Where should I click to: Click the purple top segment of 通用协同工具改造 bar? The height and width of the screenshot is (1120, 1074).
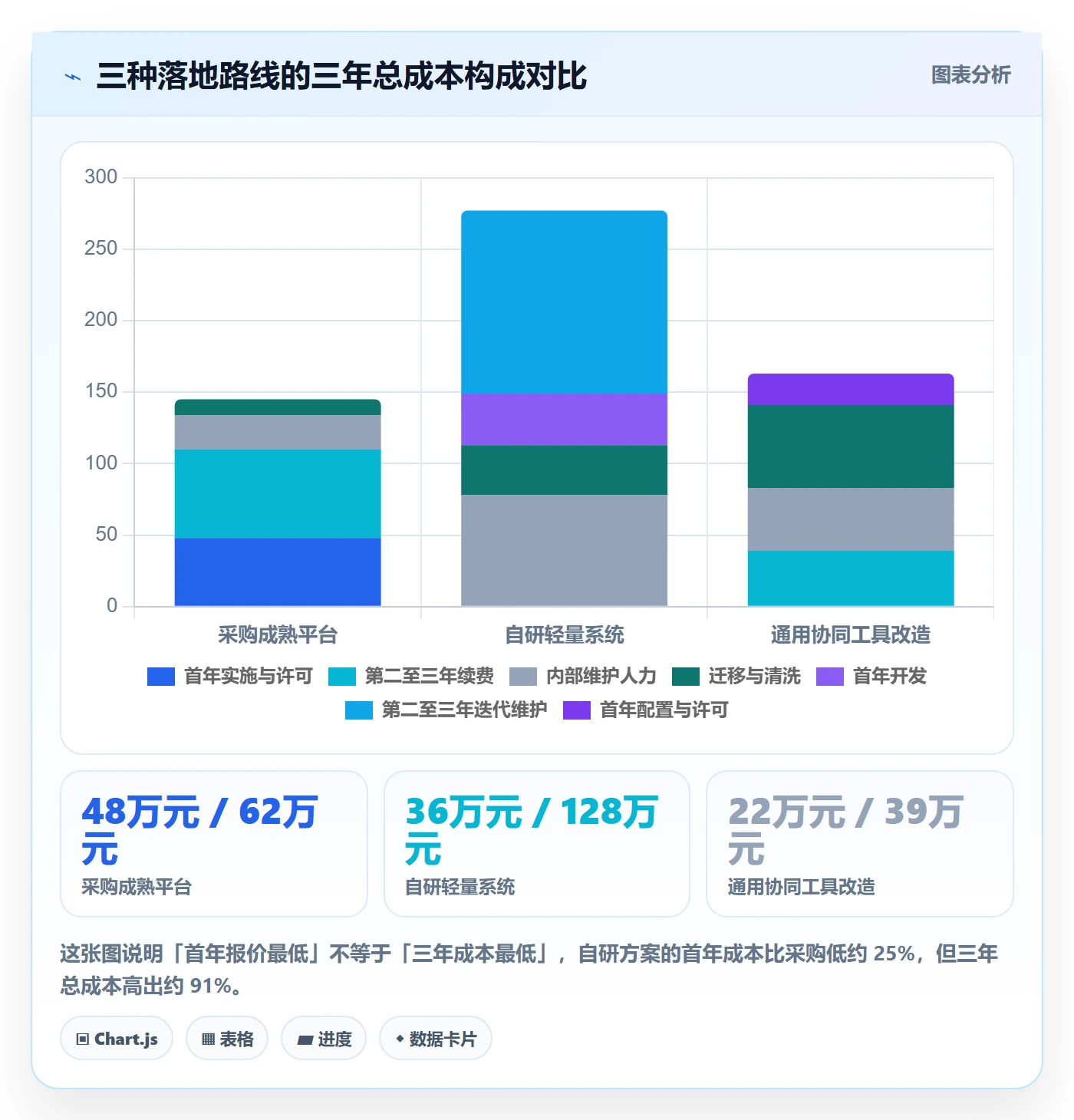pos(851,390)
